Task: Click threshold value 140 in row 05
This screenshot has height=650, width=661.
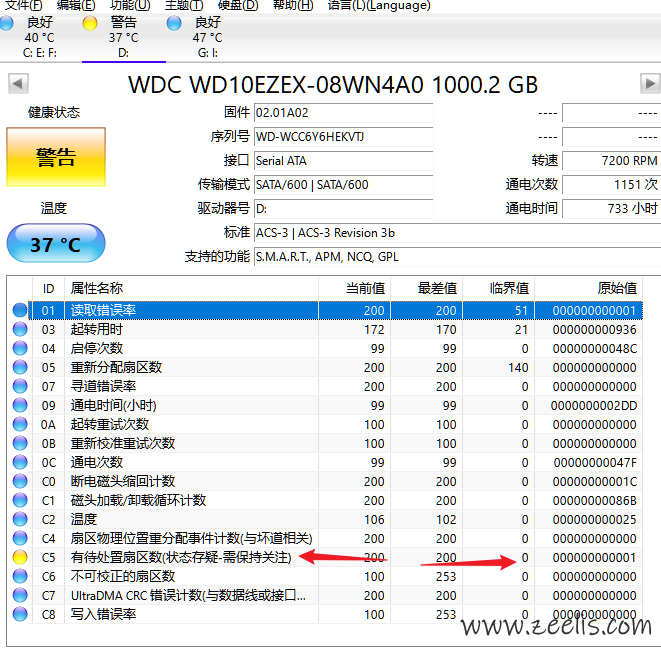Action: pos(518,368)
